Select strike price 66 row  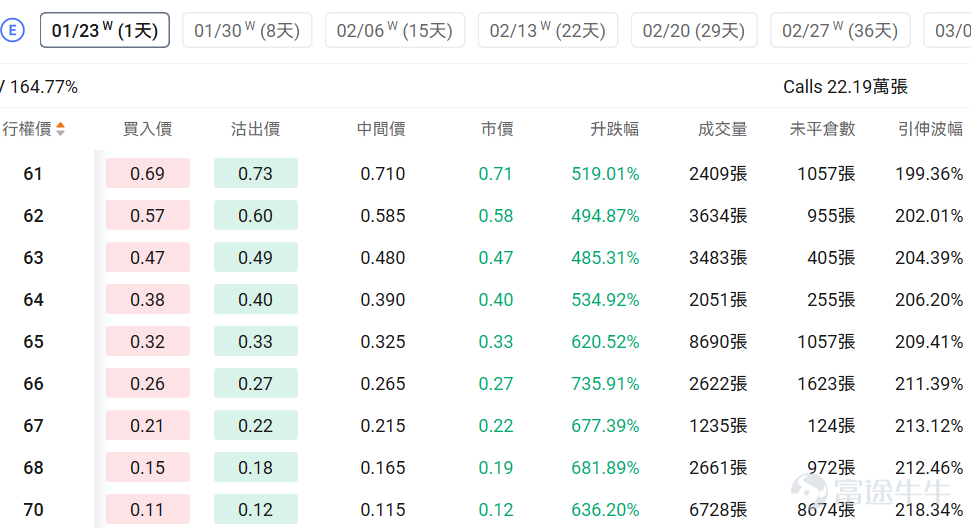(33, 384)
